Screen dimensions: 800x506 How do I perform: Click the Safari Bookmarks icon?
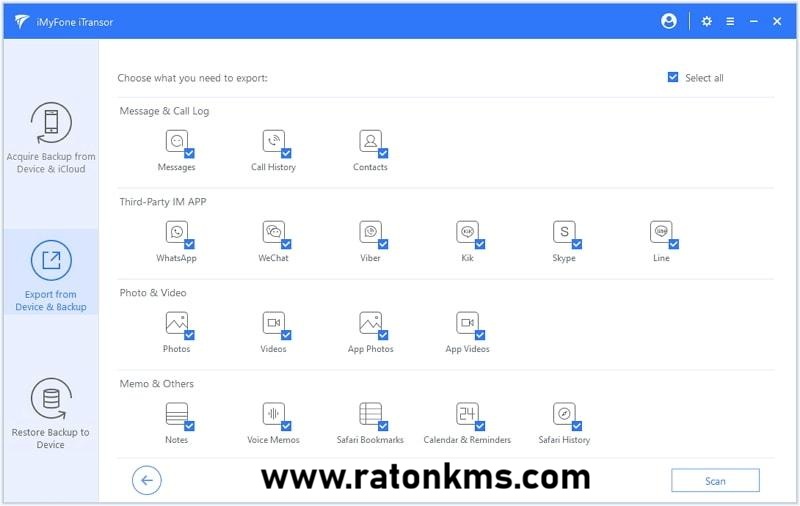370,414
